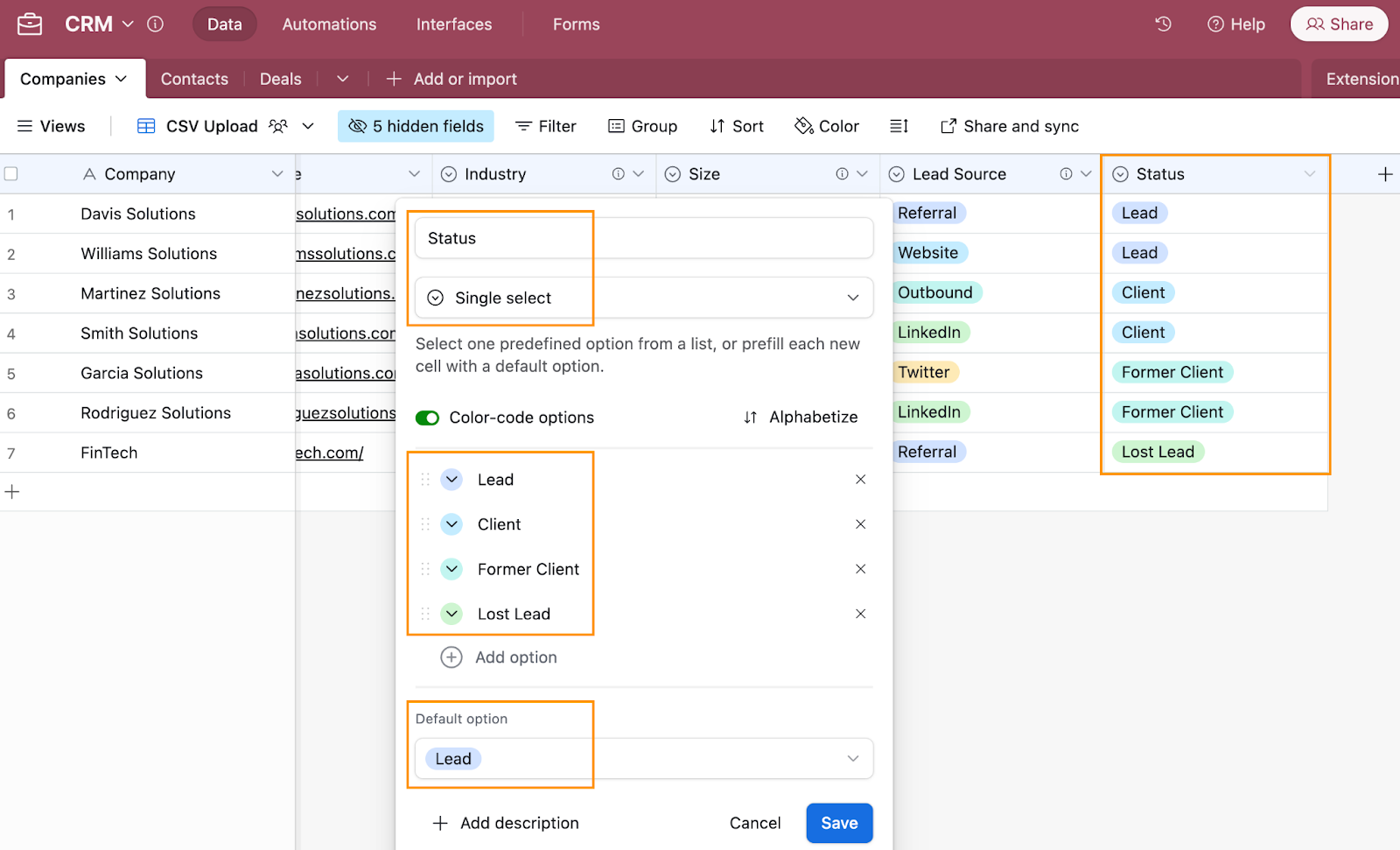Viewport: 1400px width, 850px height.
Task: Open color picker for Client option
Action: [x=451, y=524]
